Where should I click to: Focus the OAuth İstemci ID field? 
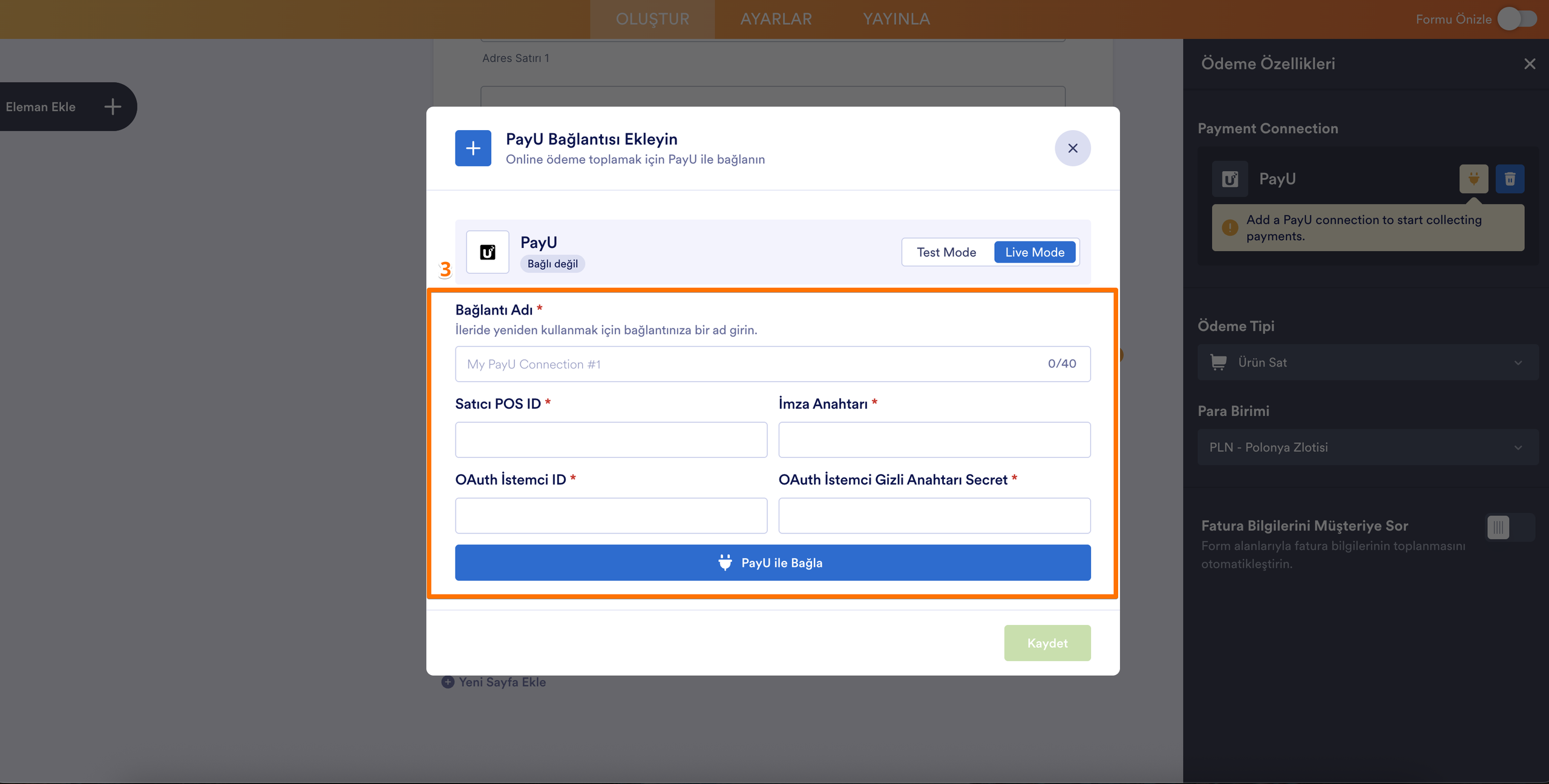611,515
